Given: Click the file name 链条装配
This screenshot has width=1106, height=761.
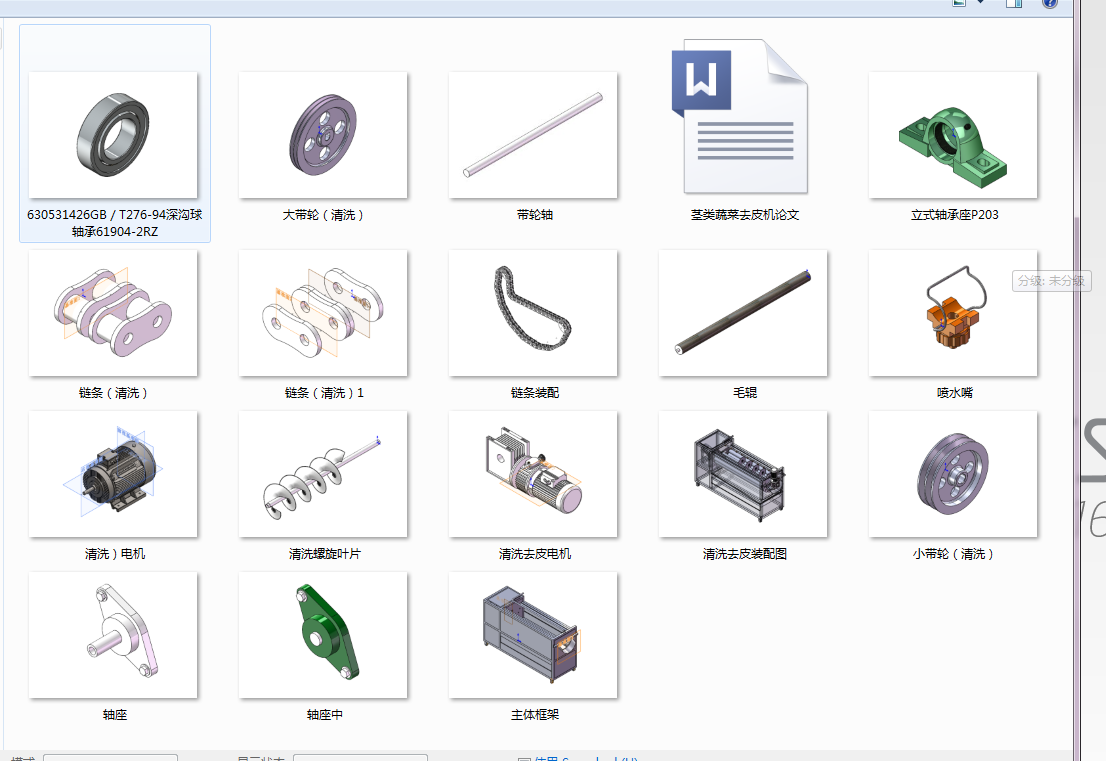Looking at the screenshot, I should (x=535, y=393).
